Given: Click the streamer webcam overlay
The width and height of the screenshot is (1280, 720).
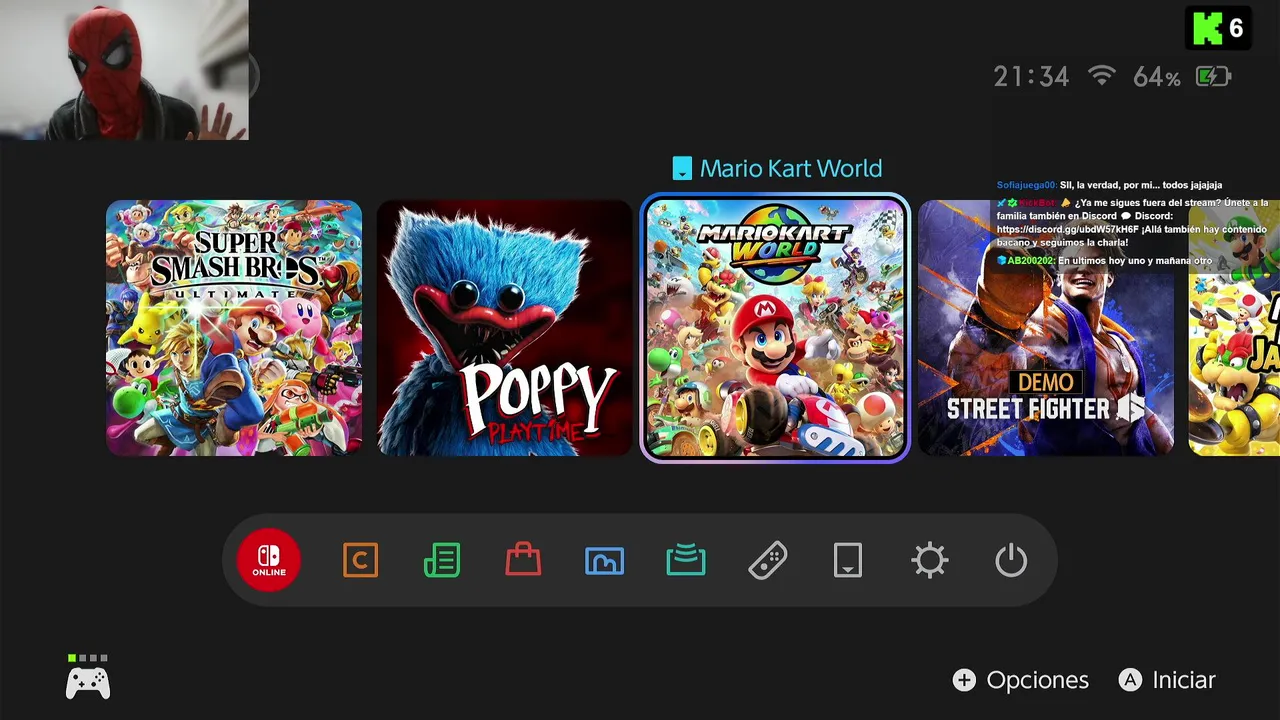Looking at the screenshot, I should pos(124,70).
